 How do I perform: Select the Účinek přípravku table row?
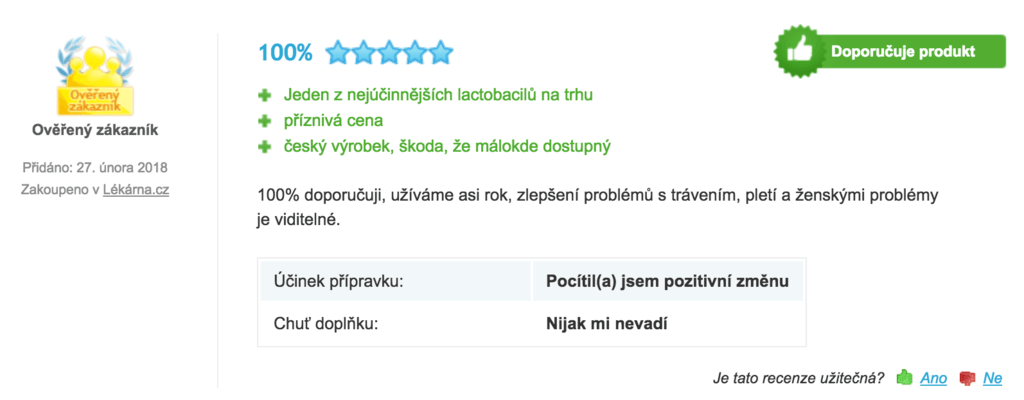(x=532, y=281)
